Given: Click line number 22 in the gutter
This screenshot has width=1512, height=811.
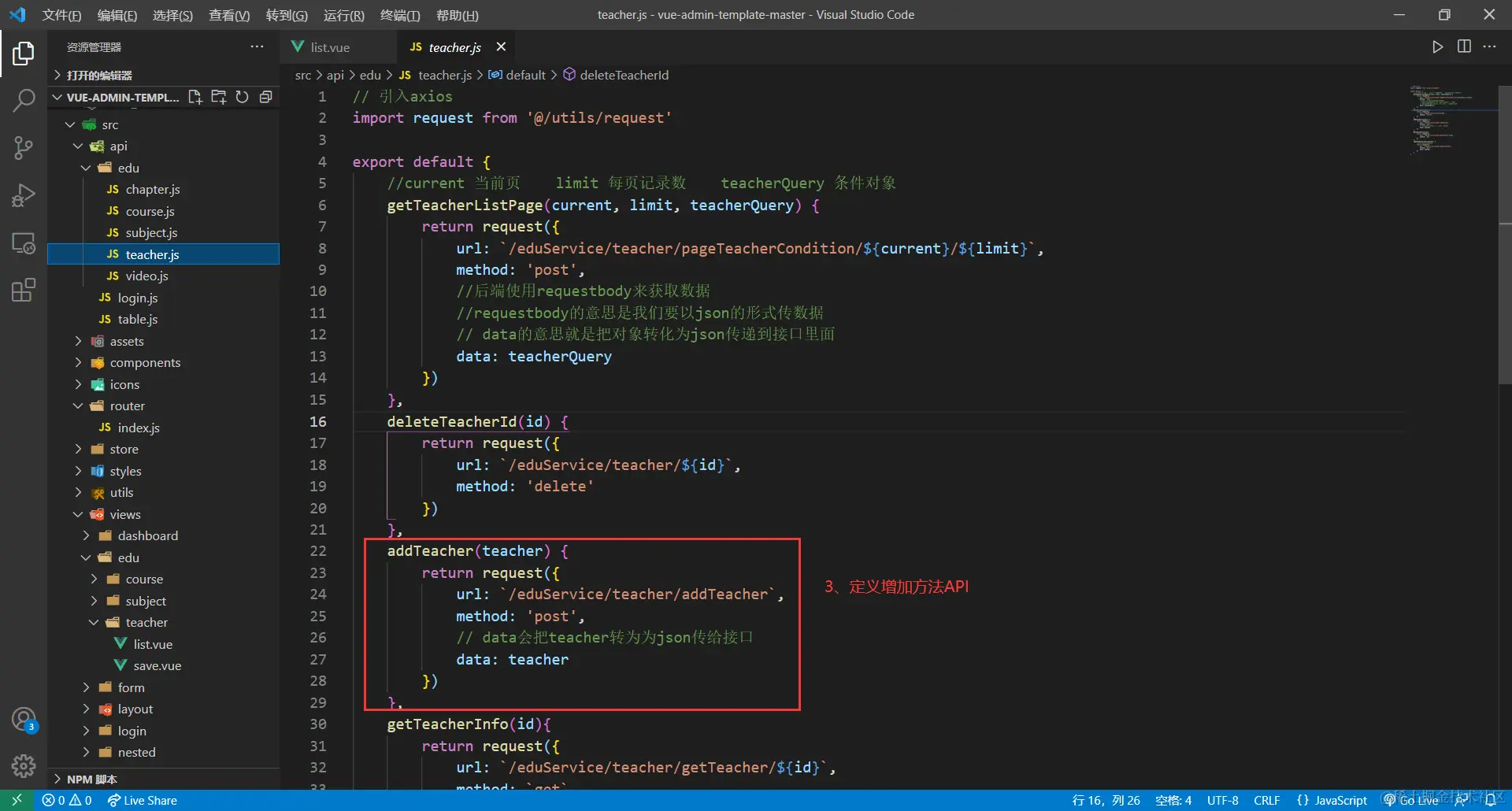Looking at the screenshot, I should coord(318,551).
